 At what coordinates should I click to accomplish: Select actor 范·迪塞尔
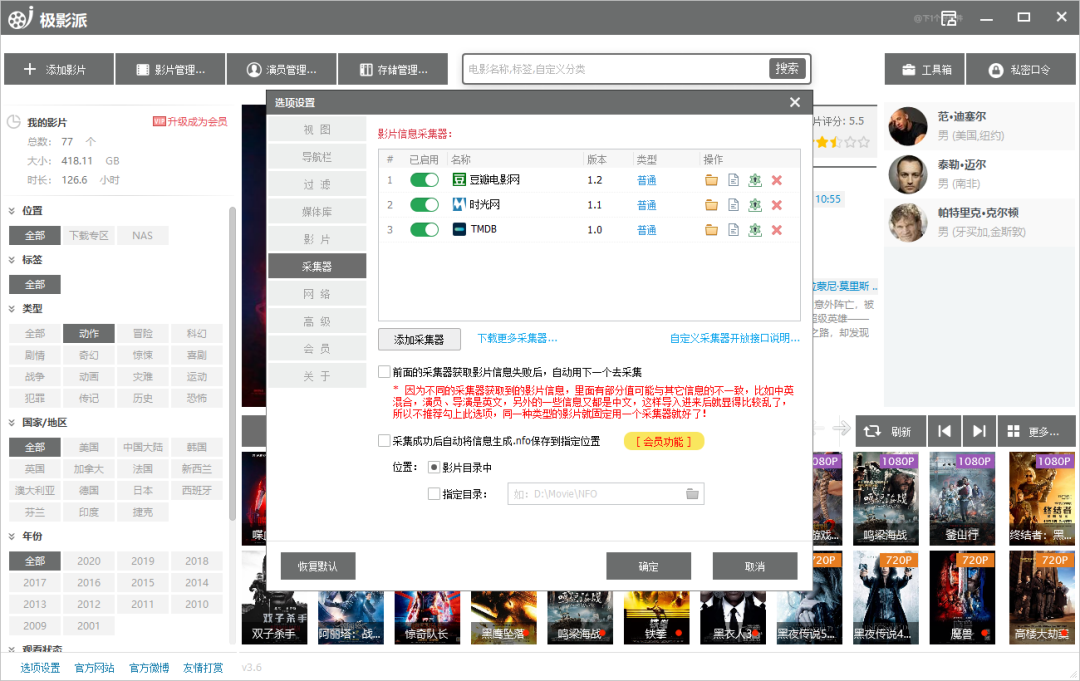coord(977,126)
